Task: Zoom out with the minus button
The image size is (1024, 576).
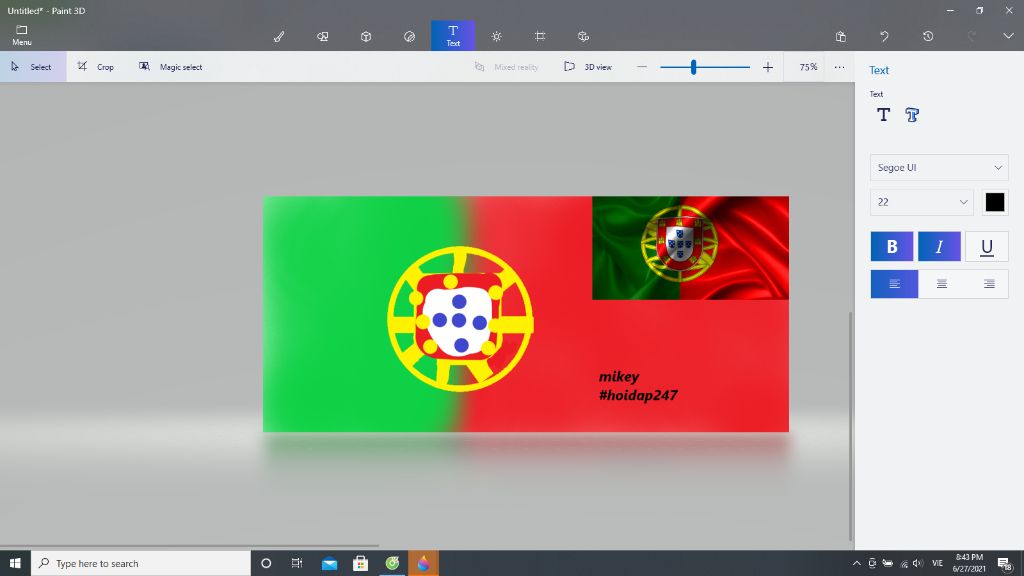Action: tap(642, 67)
